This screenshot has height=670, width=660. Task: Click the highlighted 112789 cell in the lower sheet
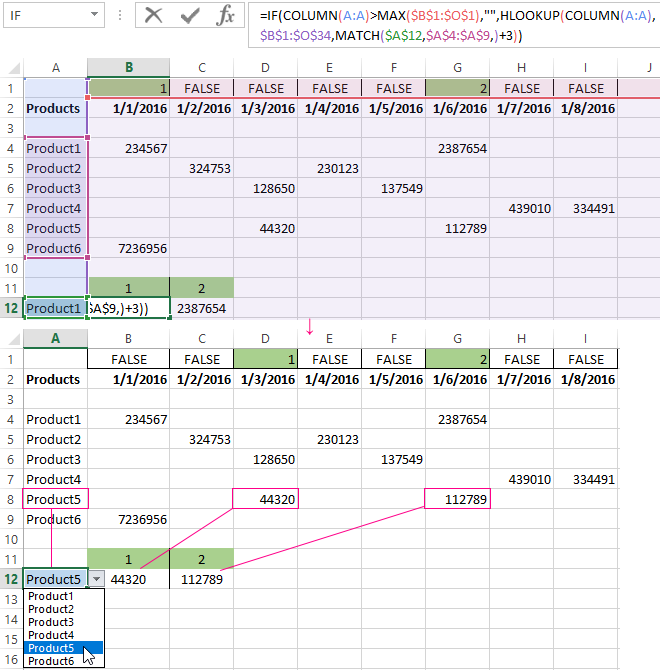(x=458, y=499)
